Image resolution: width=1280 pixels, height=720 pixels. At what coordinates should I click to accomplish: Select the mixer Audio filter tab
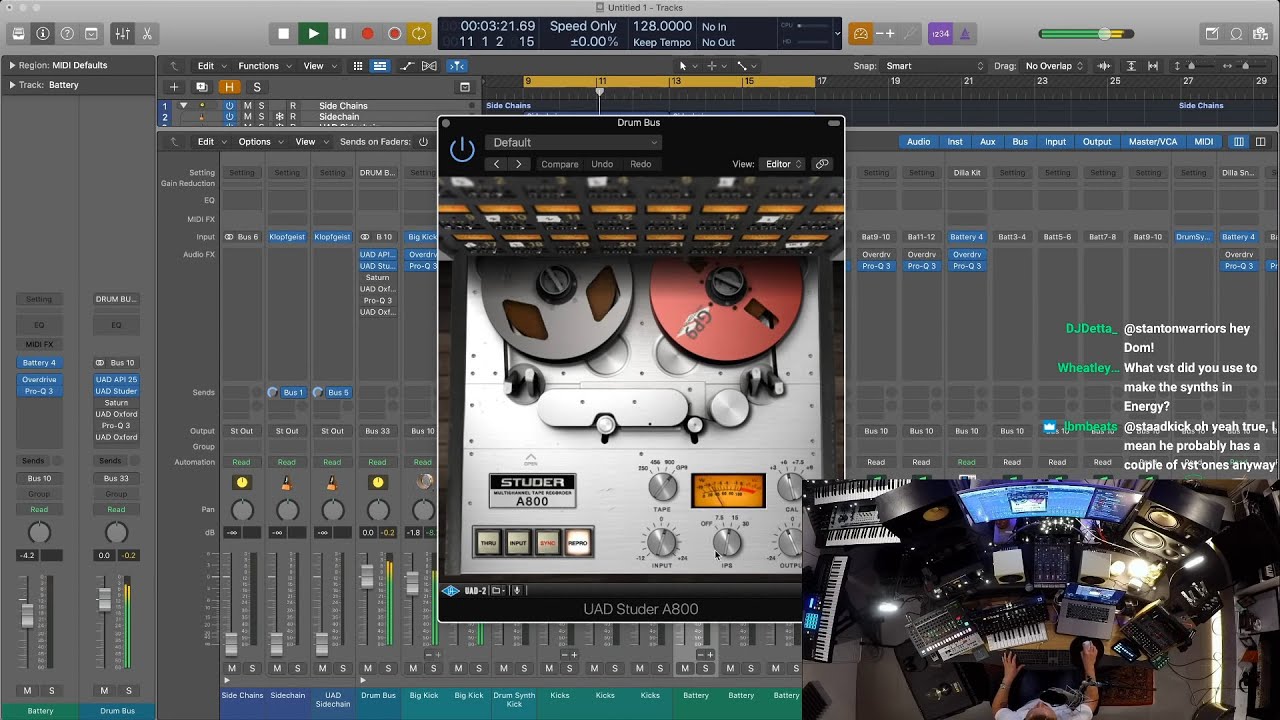click(918, 142)
